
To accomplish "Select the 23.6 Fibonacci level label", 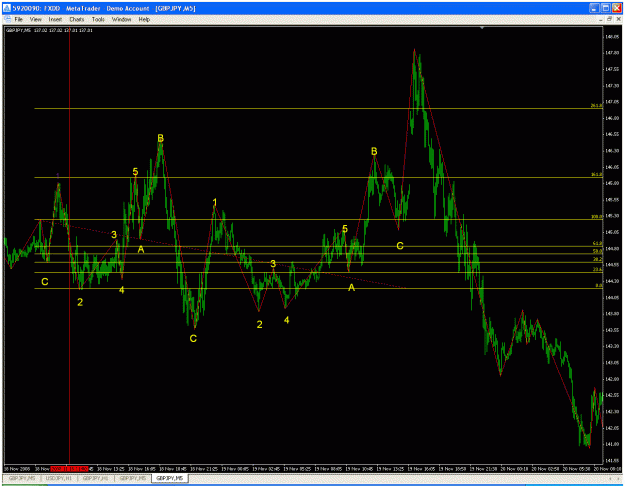I will (x=597, y=270).
